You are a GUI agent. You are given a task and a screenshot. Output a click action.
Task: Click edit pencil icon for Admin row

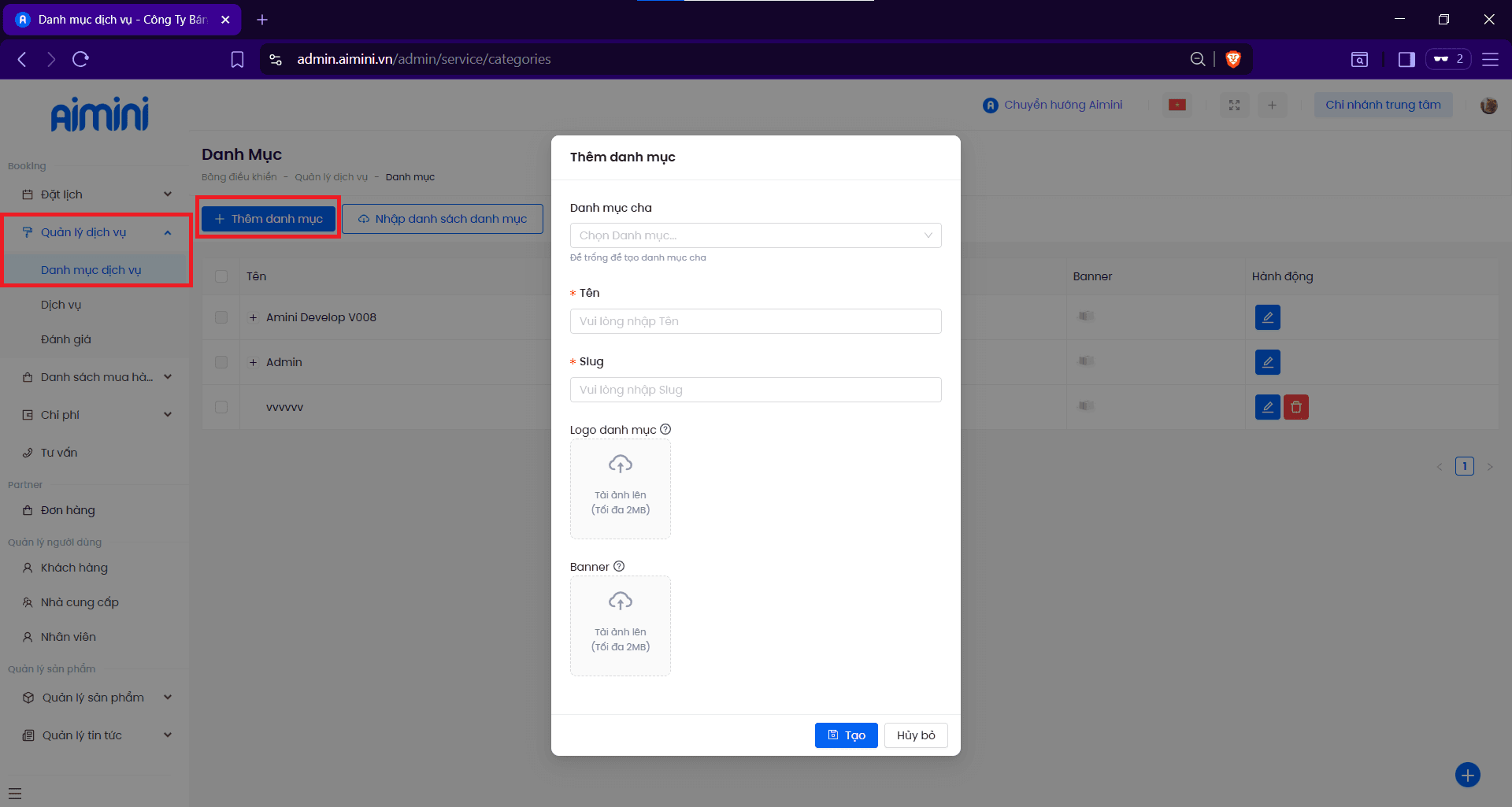click(x=1267, y=362)
